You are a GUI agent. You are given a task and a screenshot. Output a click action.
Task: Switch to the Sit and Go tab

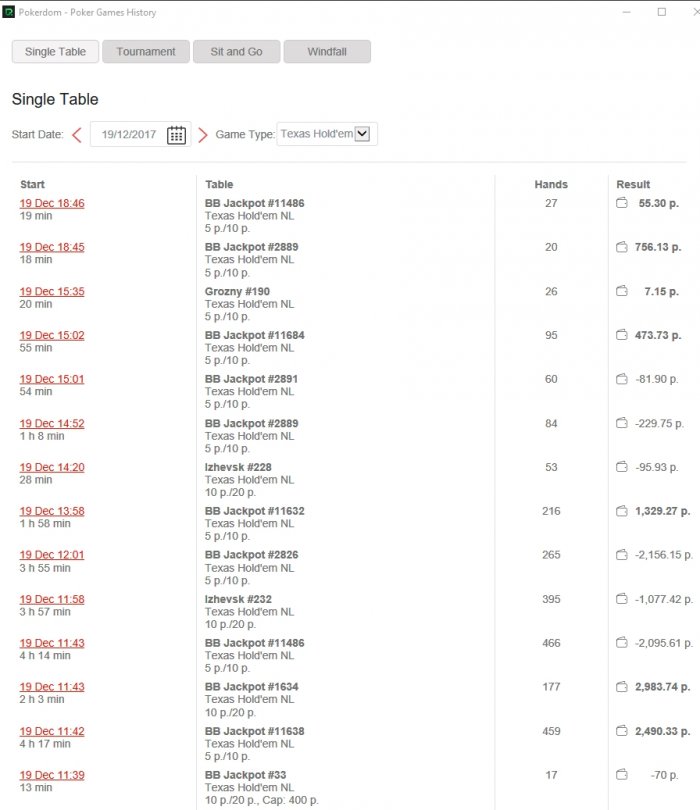tap(236, 52)
